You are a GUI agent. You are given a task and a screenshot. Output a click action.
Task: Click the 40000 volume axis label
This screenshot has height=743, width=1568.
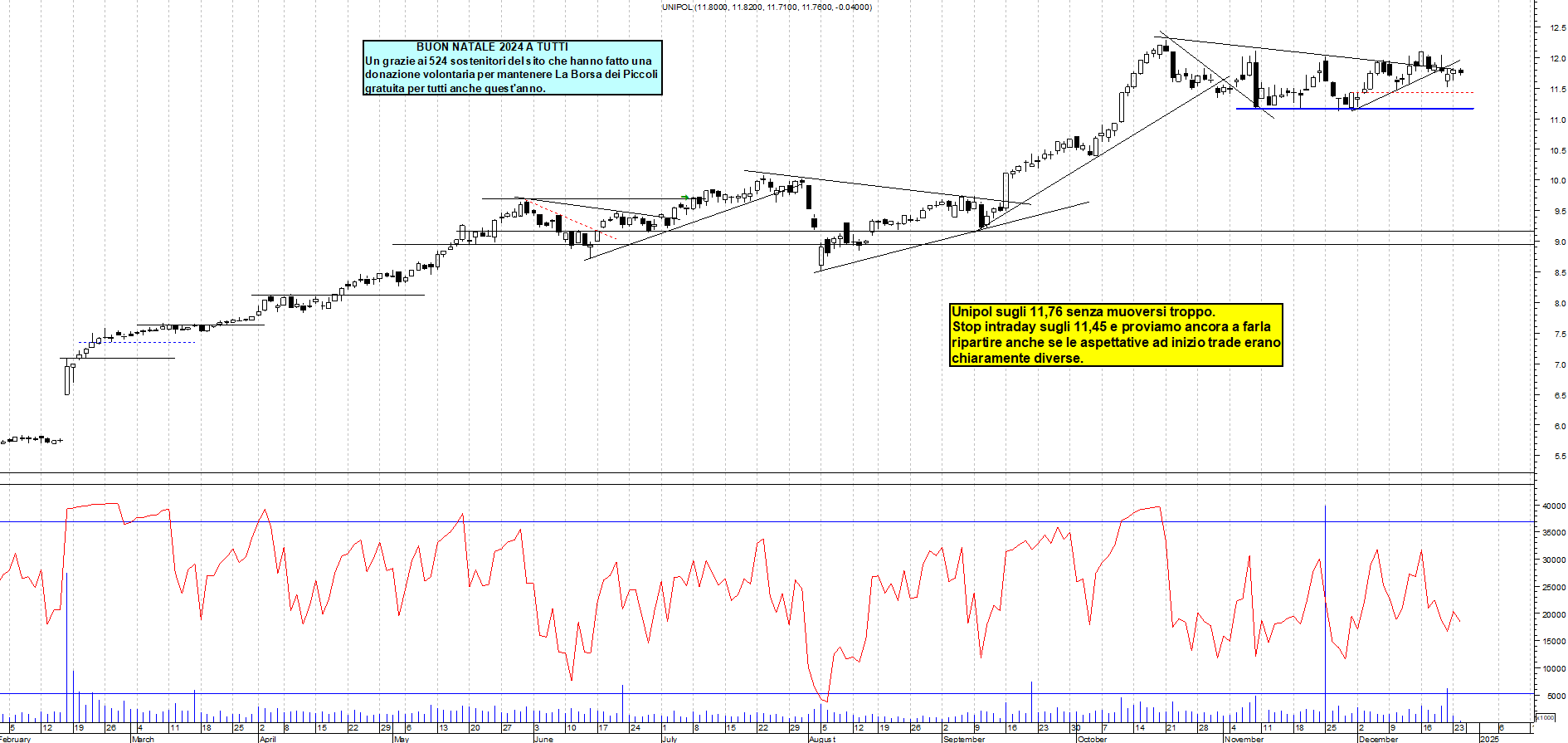click(x=1553, y=506)
